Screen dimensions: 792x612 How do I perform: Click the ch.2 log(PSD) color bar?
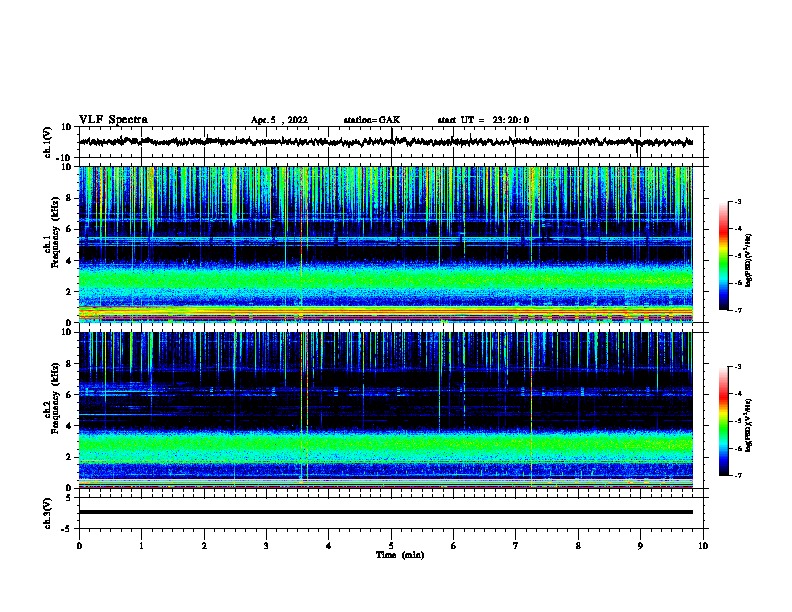coord(724,421)
